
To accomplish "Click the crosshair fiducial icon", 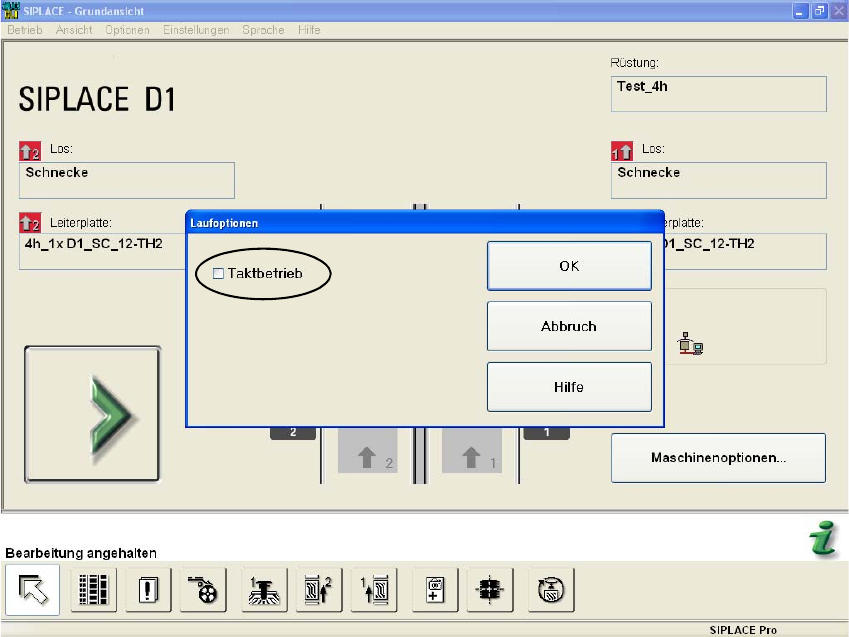I will pyautogui.click(x=490, y=590).
